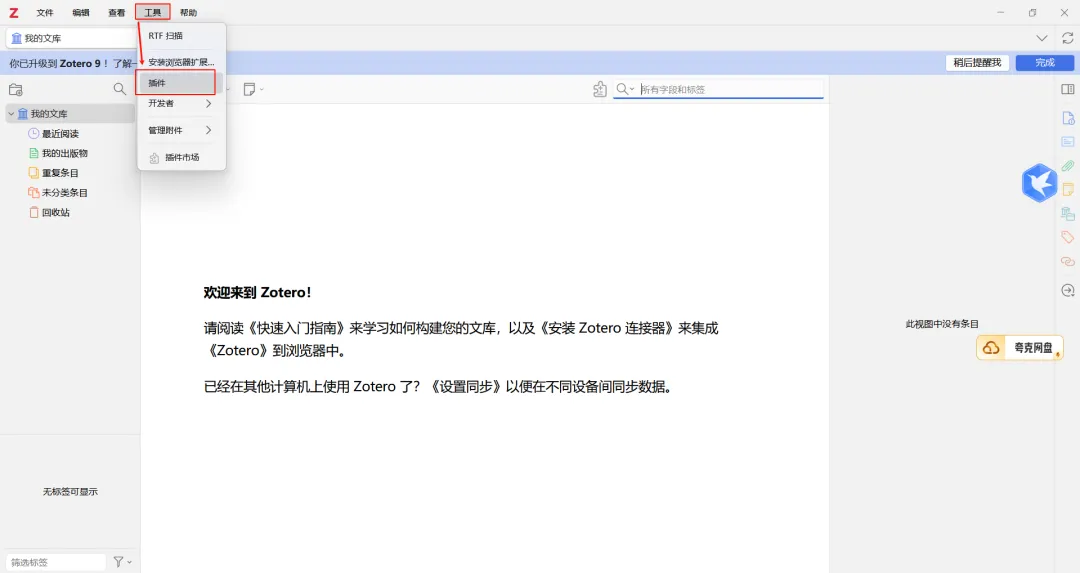Open the 帮助 menu

188,12
